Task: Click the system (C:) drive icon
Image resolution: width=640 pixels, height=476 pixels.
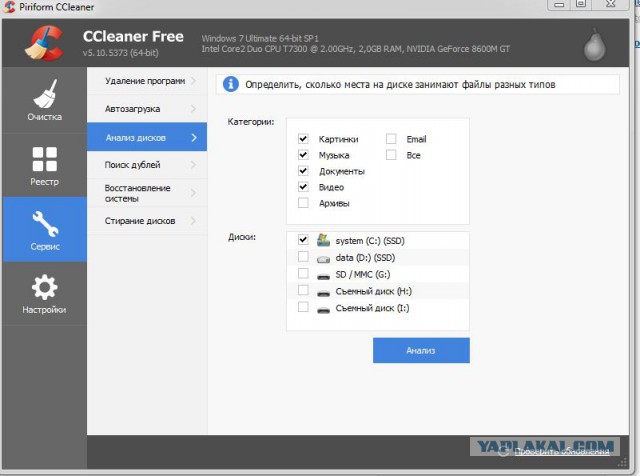Action: pos(323,240)
